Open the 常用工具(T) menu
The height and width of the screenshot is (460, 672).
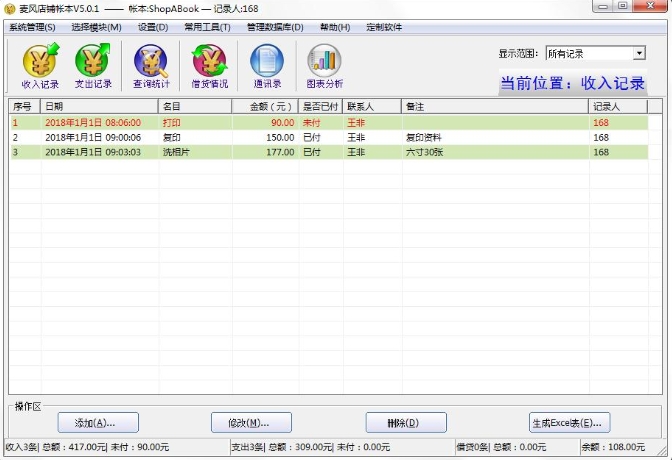(x=207, y=27)
